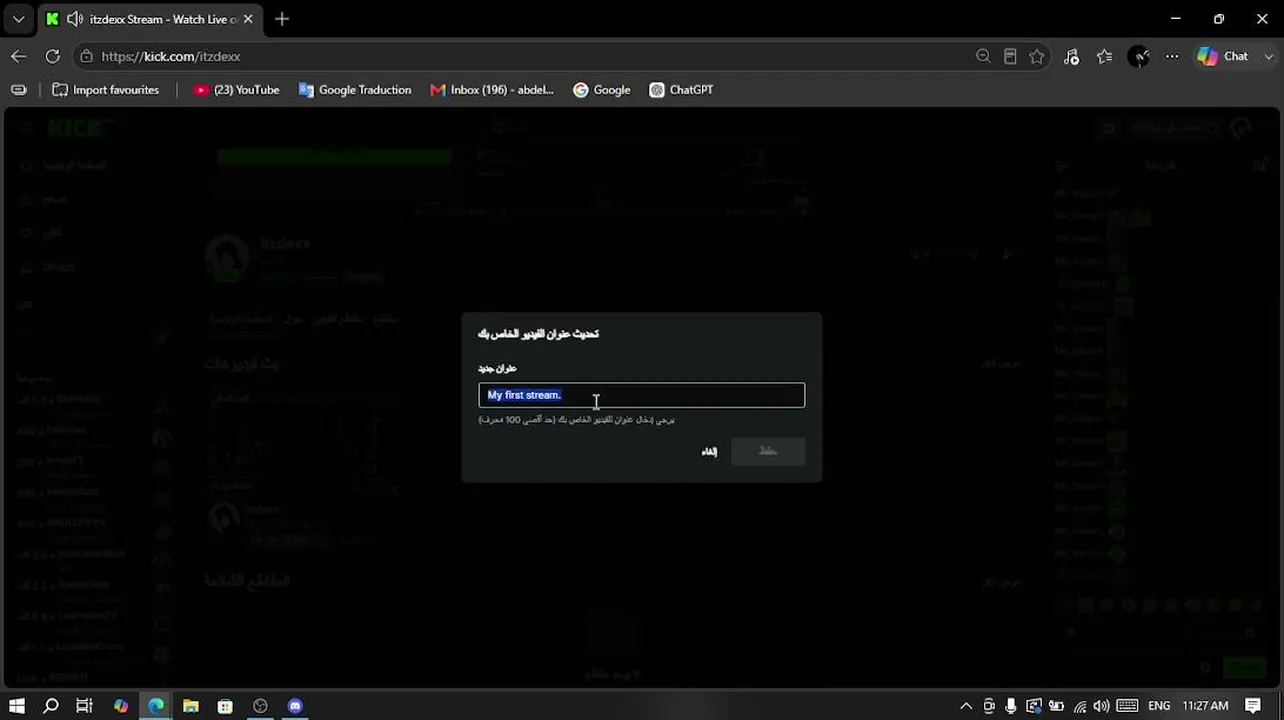Screen dimensions: 1284x720
Task: Open File Explorer from the taskbar
Action: coord(191,706)
